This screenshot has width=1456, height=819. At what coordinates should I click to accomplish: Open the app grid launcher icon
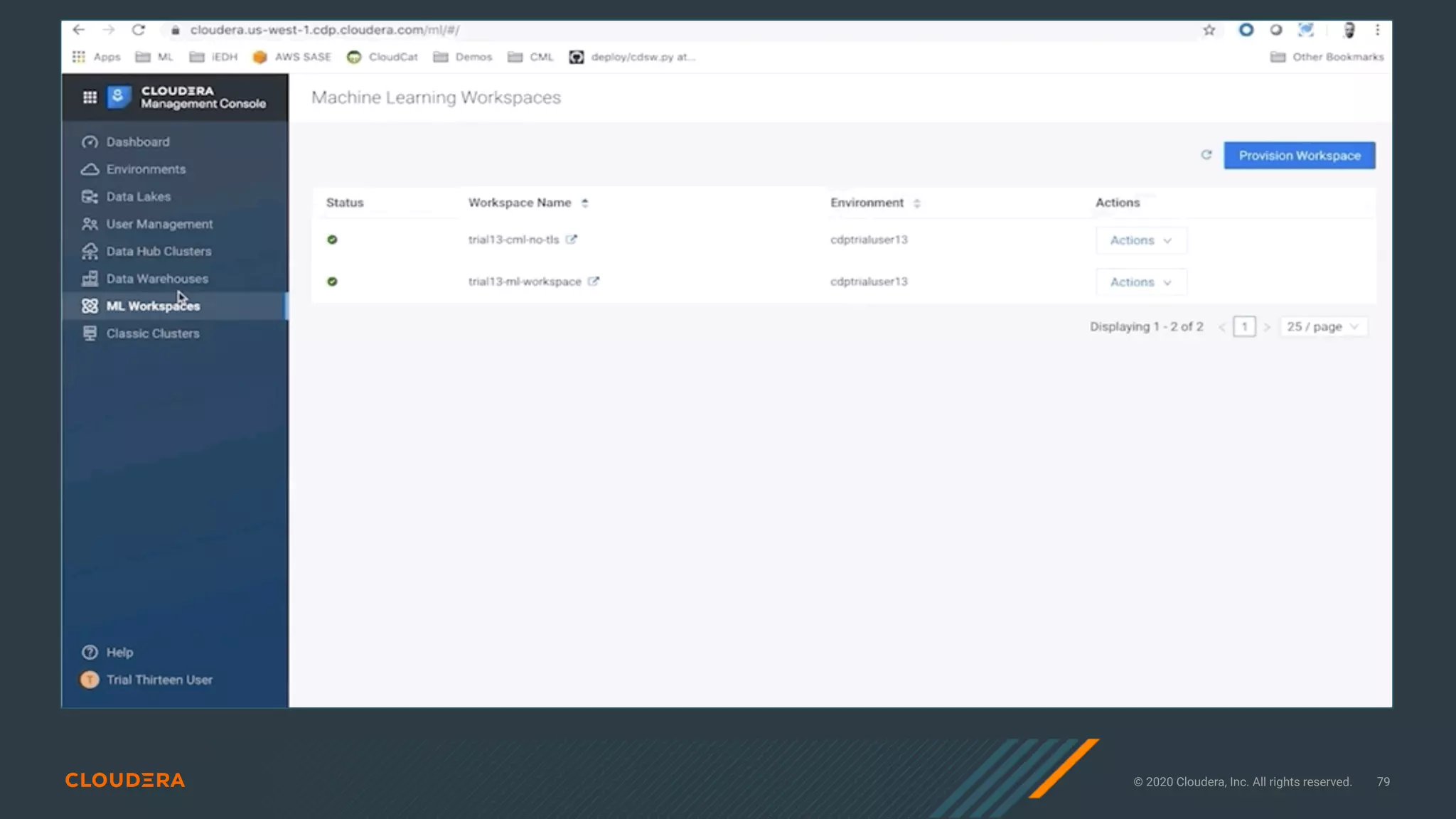coord(90,97)
